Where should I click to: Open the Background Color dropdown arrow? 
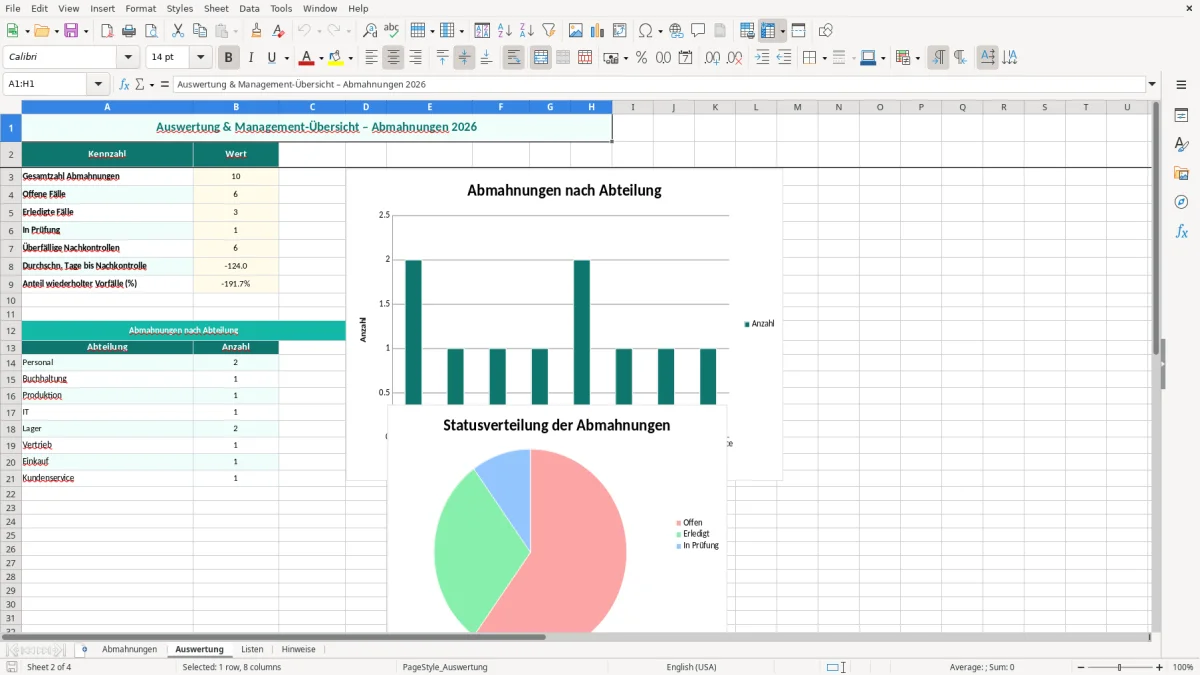point(350,58)
